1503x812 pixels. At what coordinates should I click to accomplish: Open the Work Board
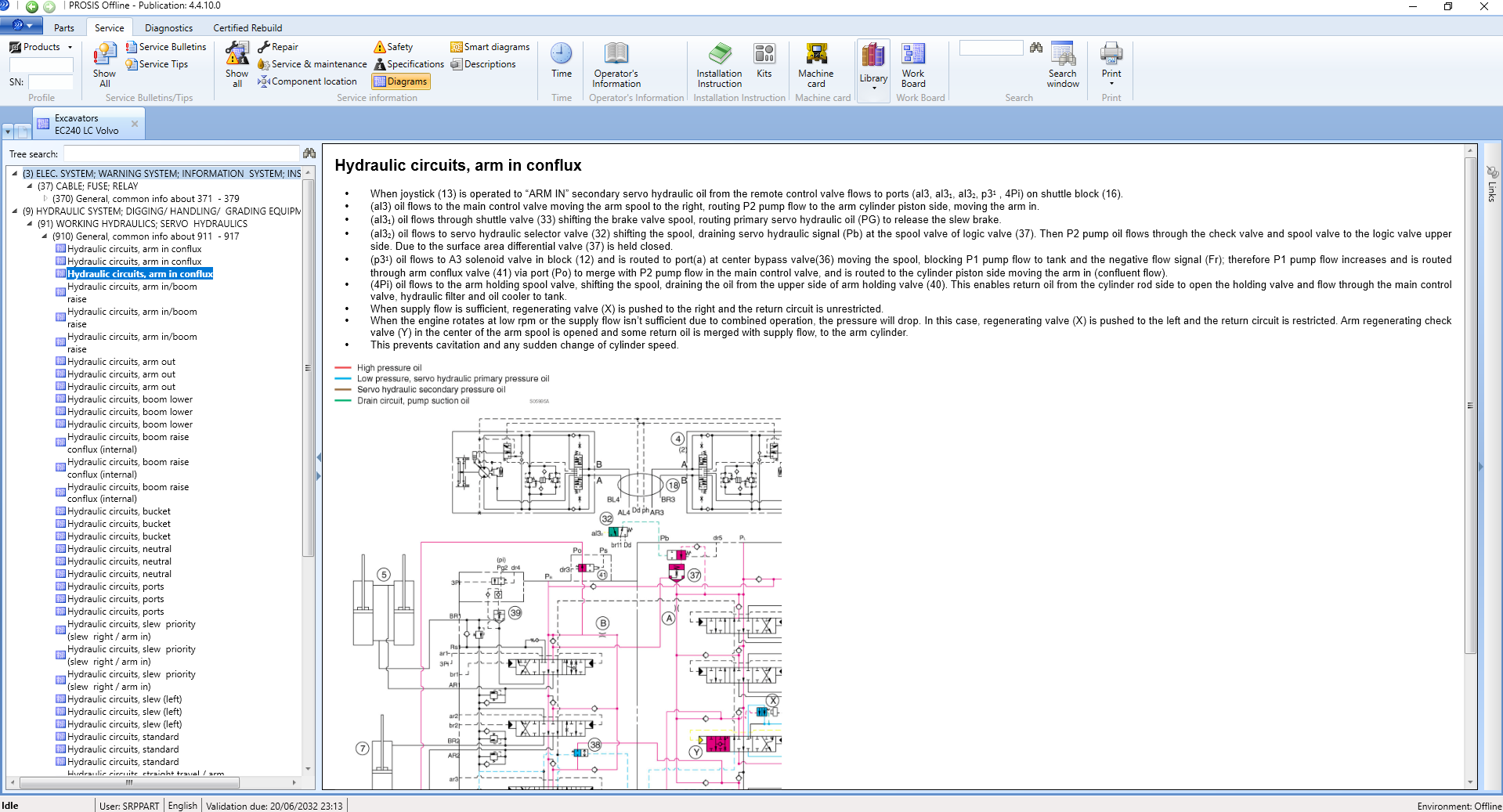(x=912, y=66)
